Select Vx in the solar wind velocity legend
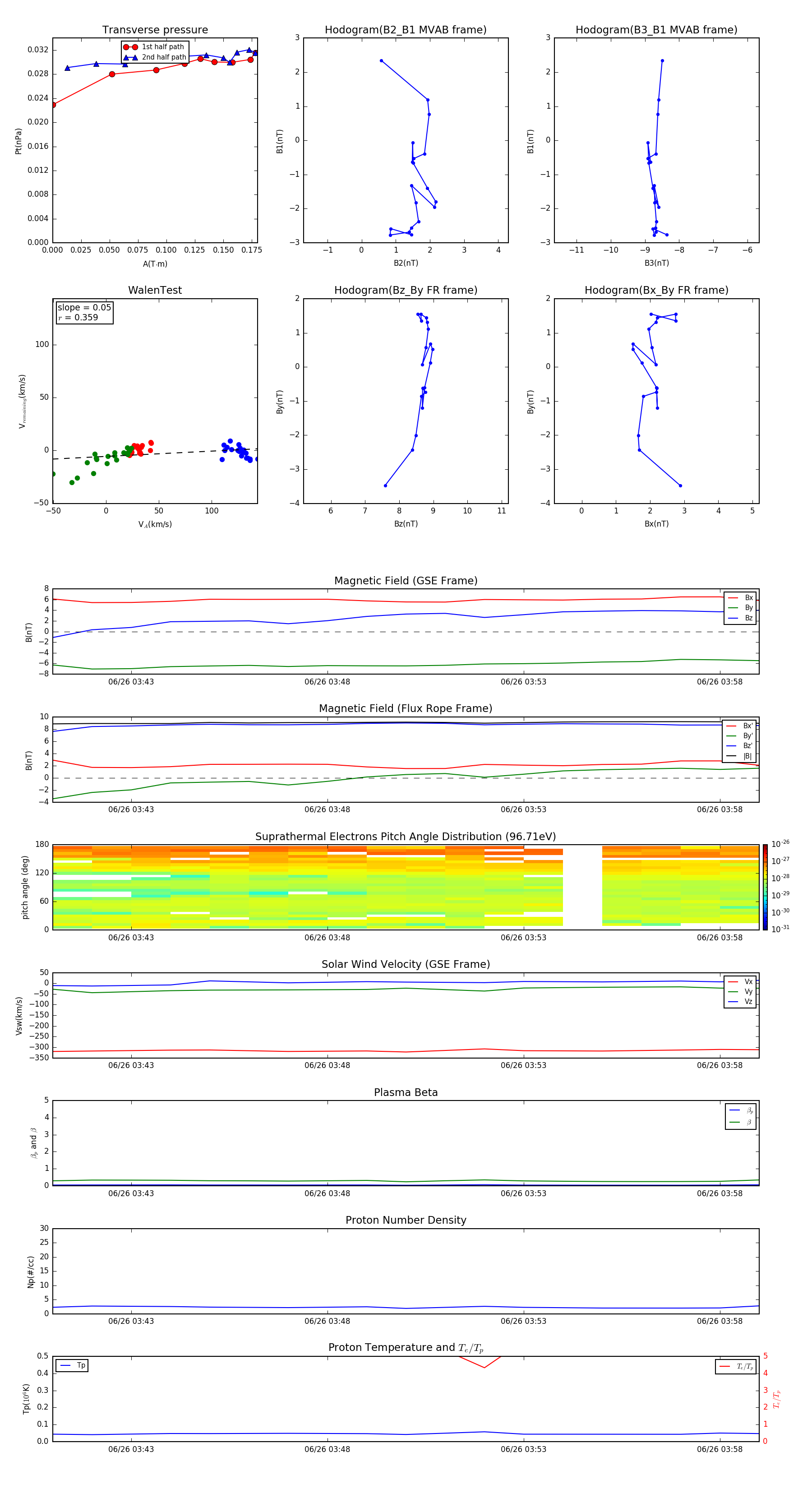The height and width of the screenshot is (1489, 812). tap(740, 981)
